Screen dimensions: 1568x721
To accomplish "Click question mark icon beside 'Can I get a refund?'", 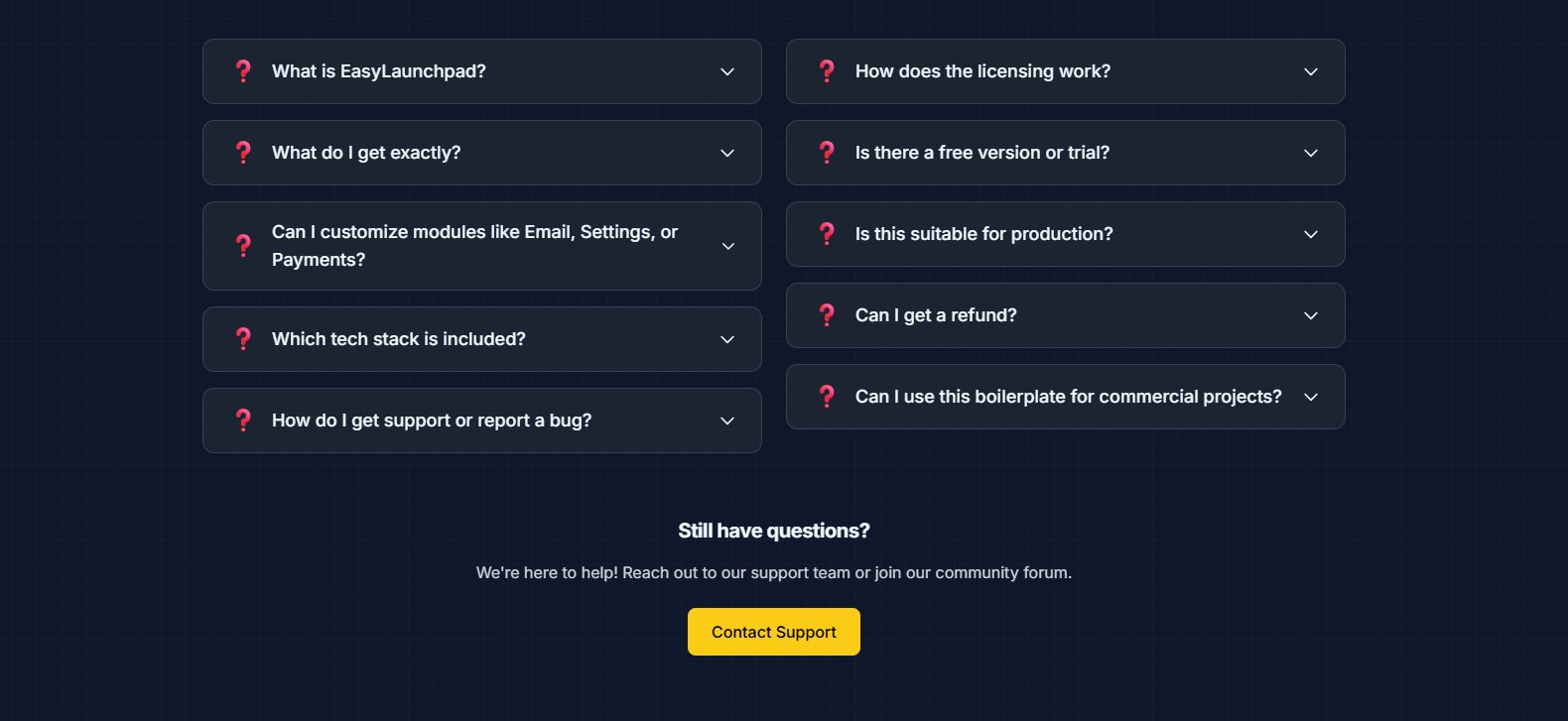I will [827, 314].
